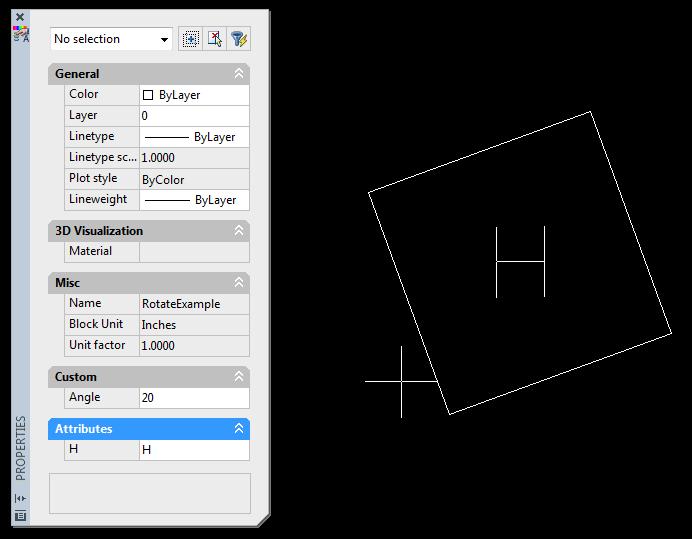The height and width of the screenshot is (539, 692).
Task: Click the Linetype scale 1.0000 field
Action: 194,158
